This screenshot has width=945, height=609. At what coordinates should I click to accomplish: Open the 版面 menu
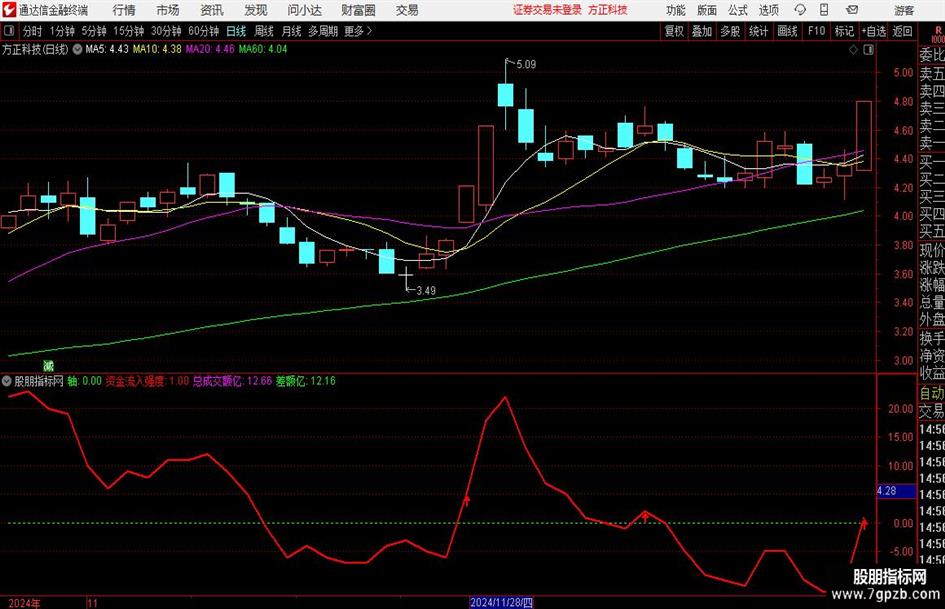coord(707,10)
